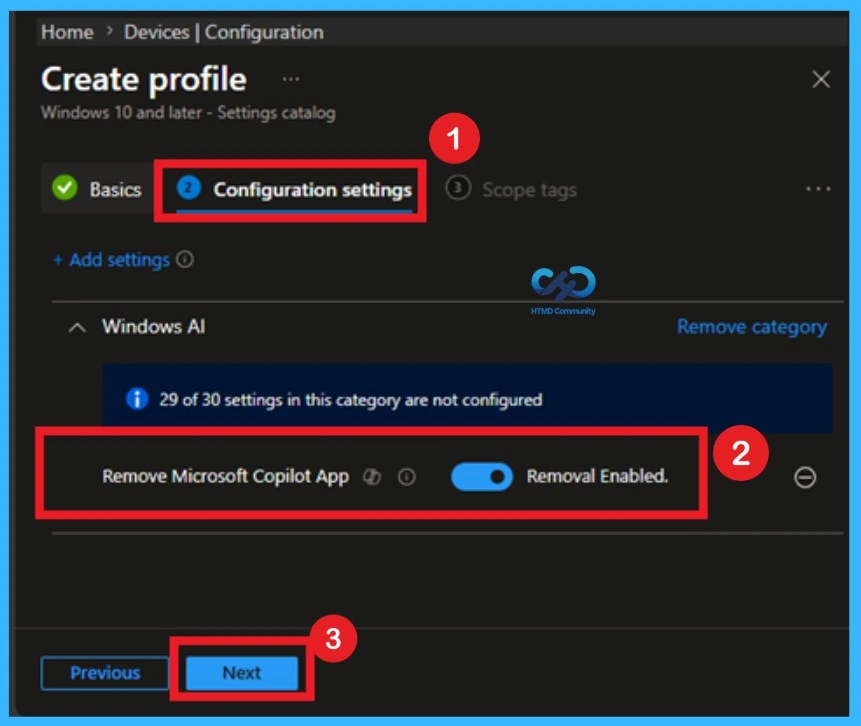This screenshot has width=861, height=726.
Task: Click the dual-configuration icon beside the Copilot setting label
Action: [373, 475]
